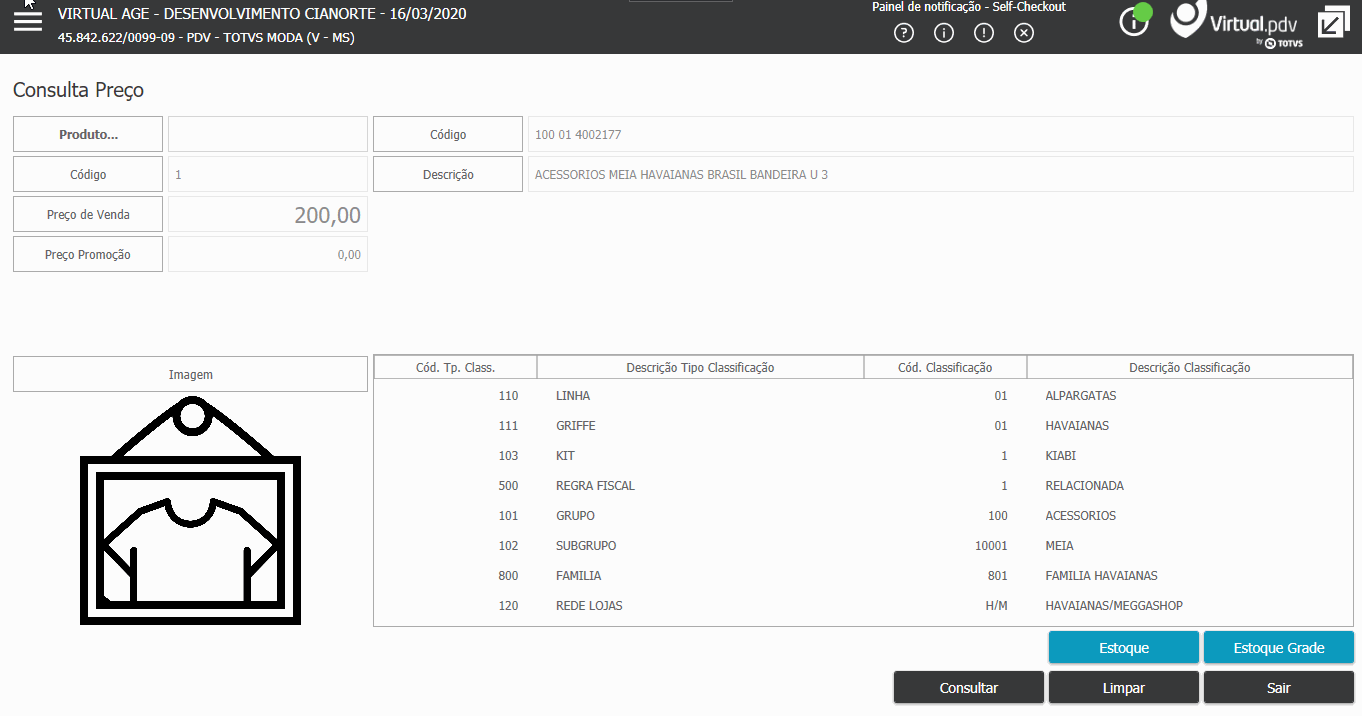
Task: Click the Código field 100 01 4002177
Action: click(941, 134)
